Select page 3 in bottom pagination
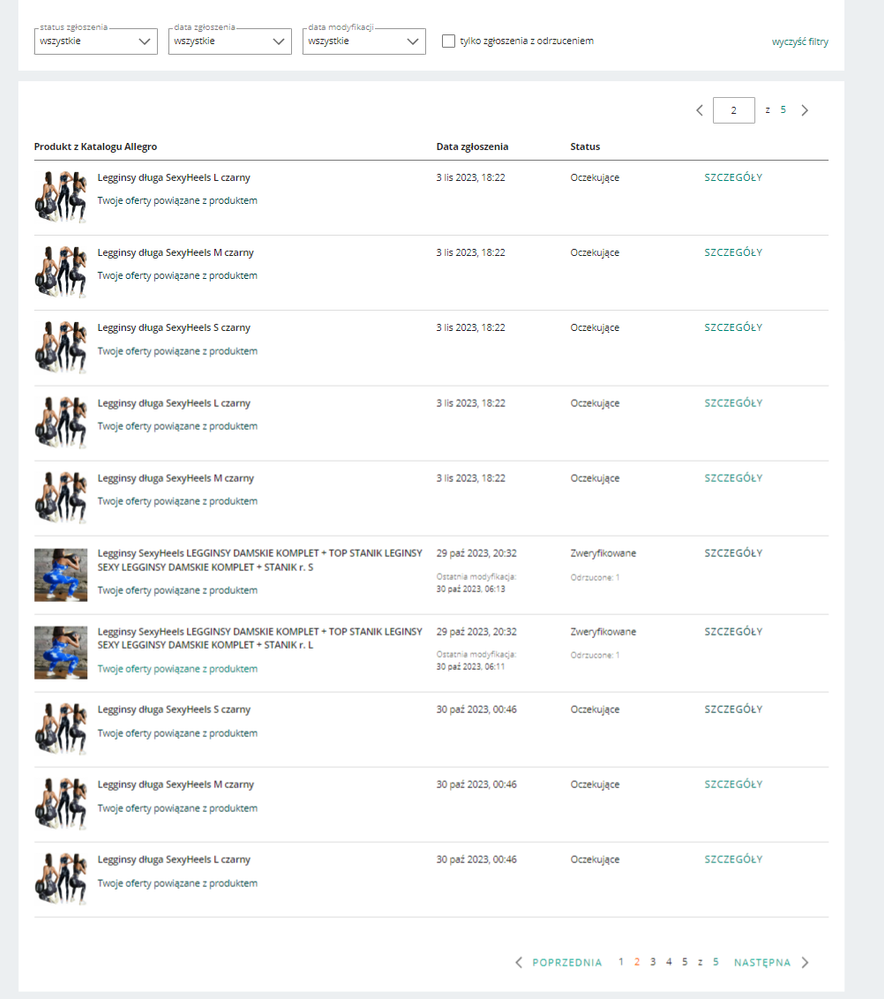 click(653, 962)
